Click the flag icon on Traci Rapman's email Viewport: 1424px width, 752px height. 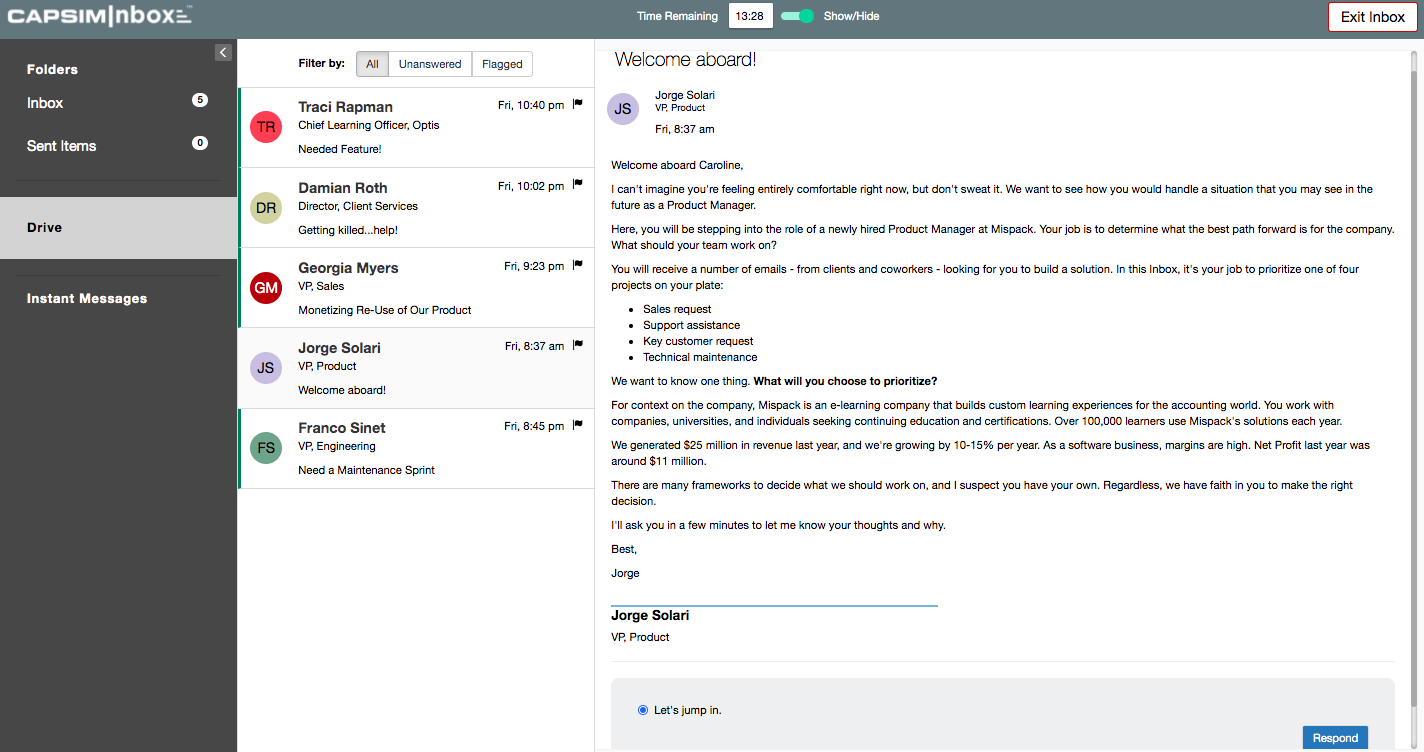(x=578, y=104)
